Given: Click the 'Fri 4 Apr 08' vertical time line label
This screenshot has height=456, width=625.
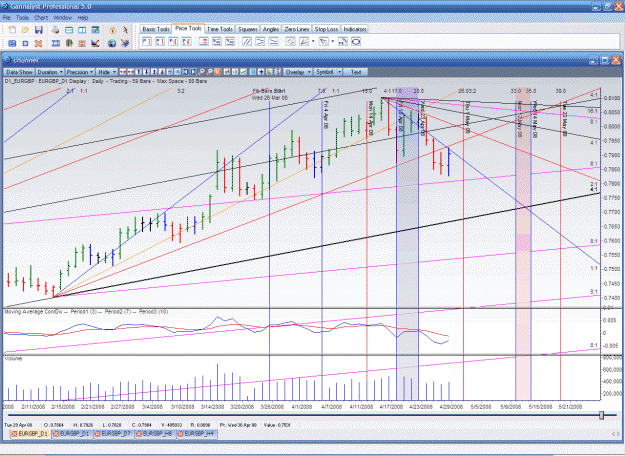Looking at the screenshot, I should point(326,114).
